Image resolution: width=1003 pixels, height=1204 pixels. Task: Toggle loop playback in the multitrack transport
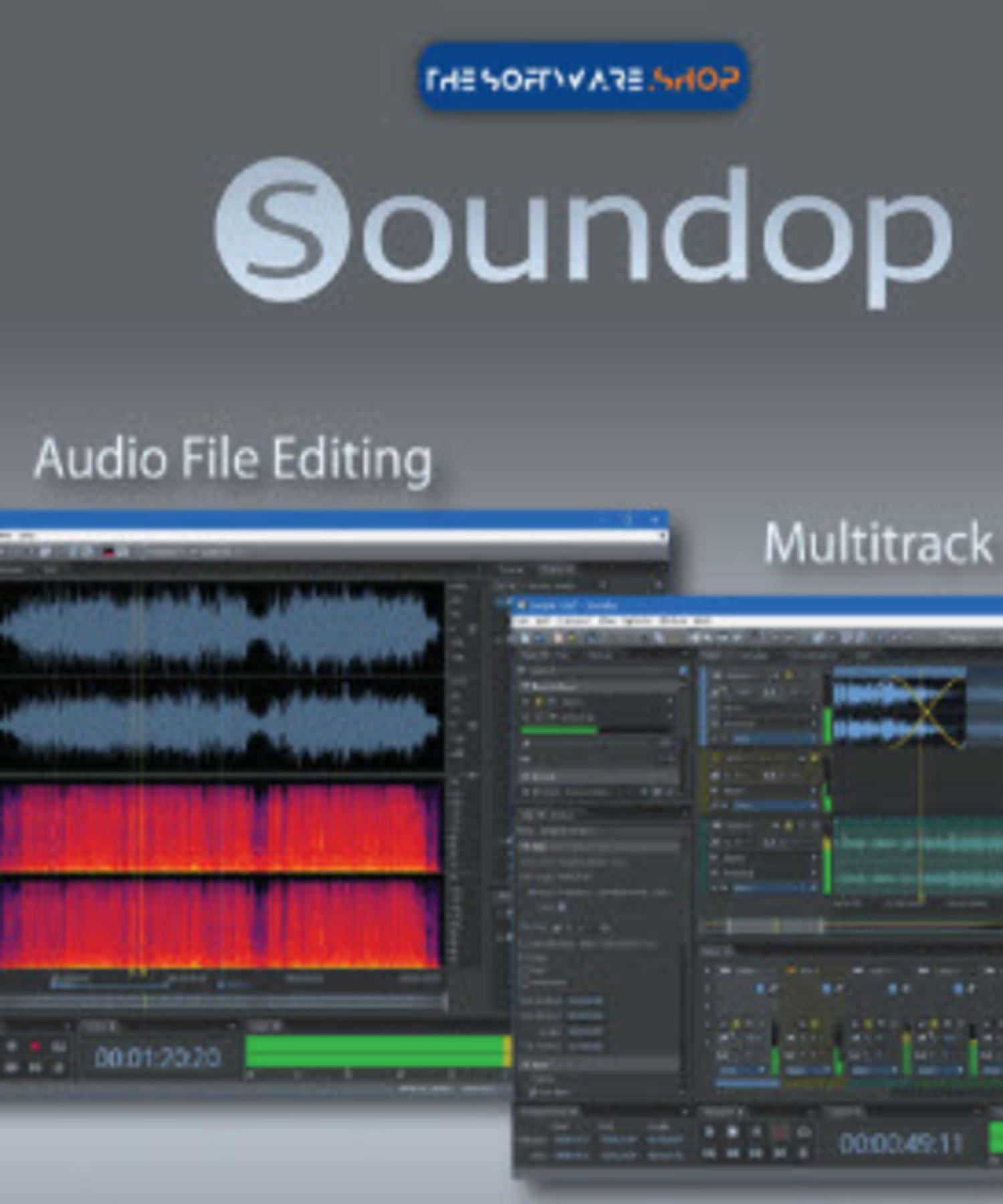point(804,1132)
